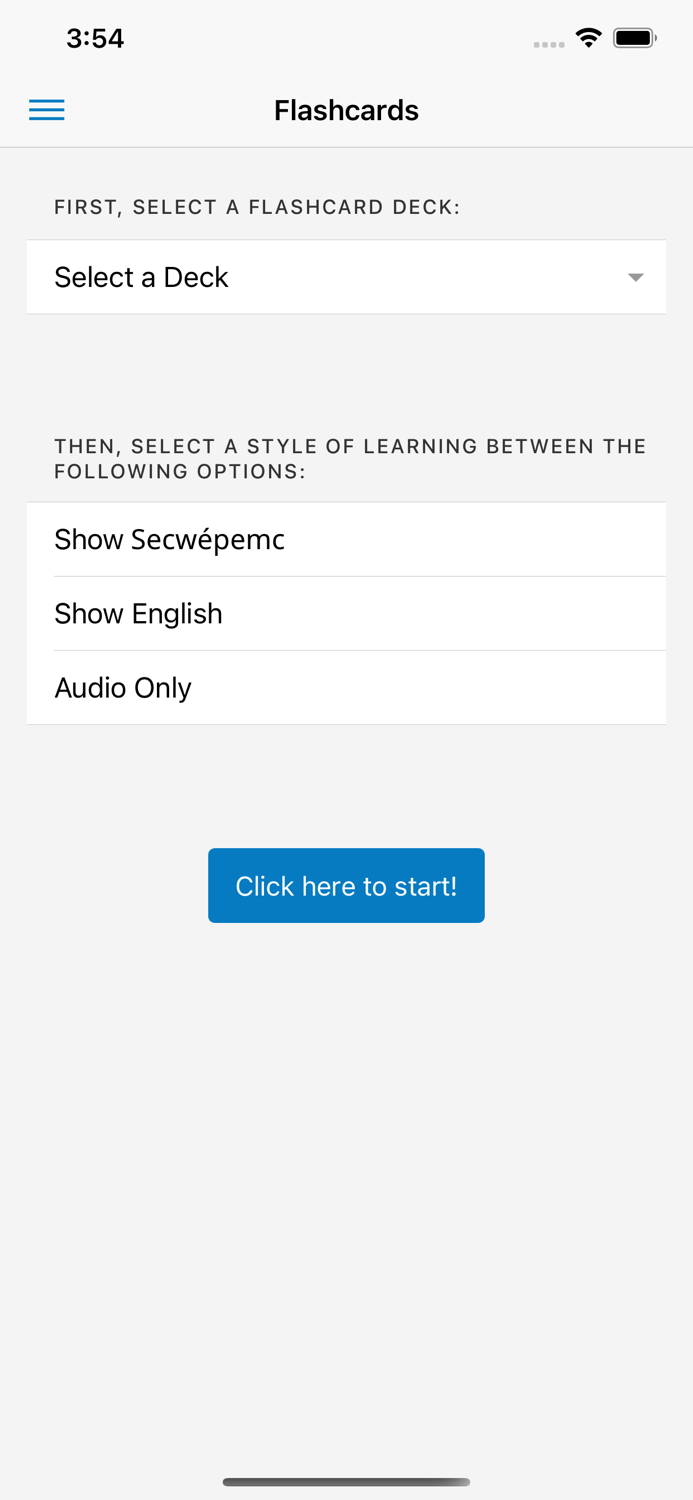Tap the dropdown chevron arrow for deck selection

click(x=636, y=278)
